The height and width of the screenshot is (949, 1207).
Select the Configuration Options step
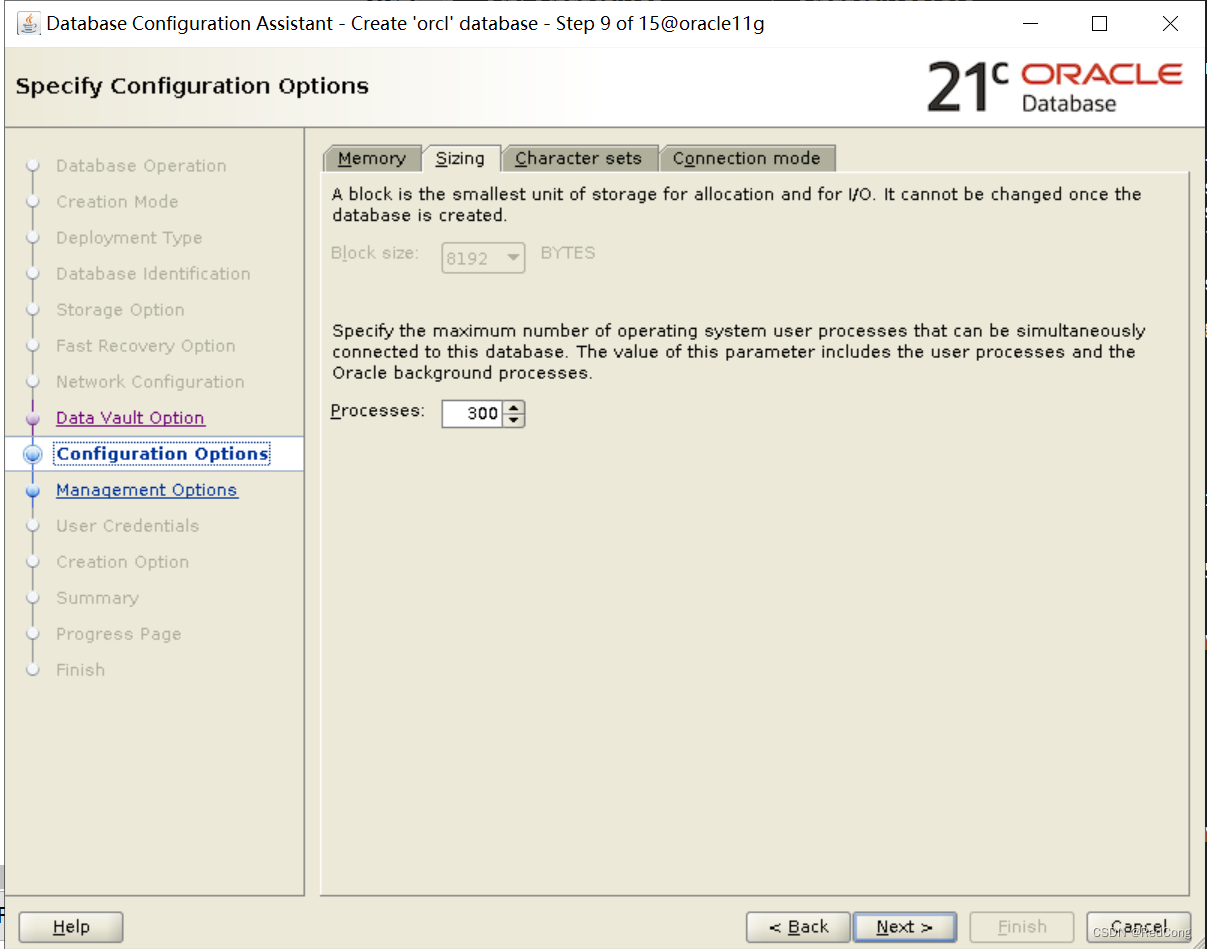click(162, 454)
